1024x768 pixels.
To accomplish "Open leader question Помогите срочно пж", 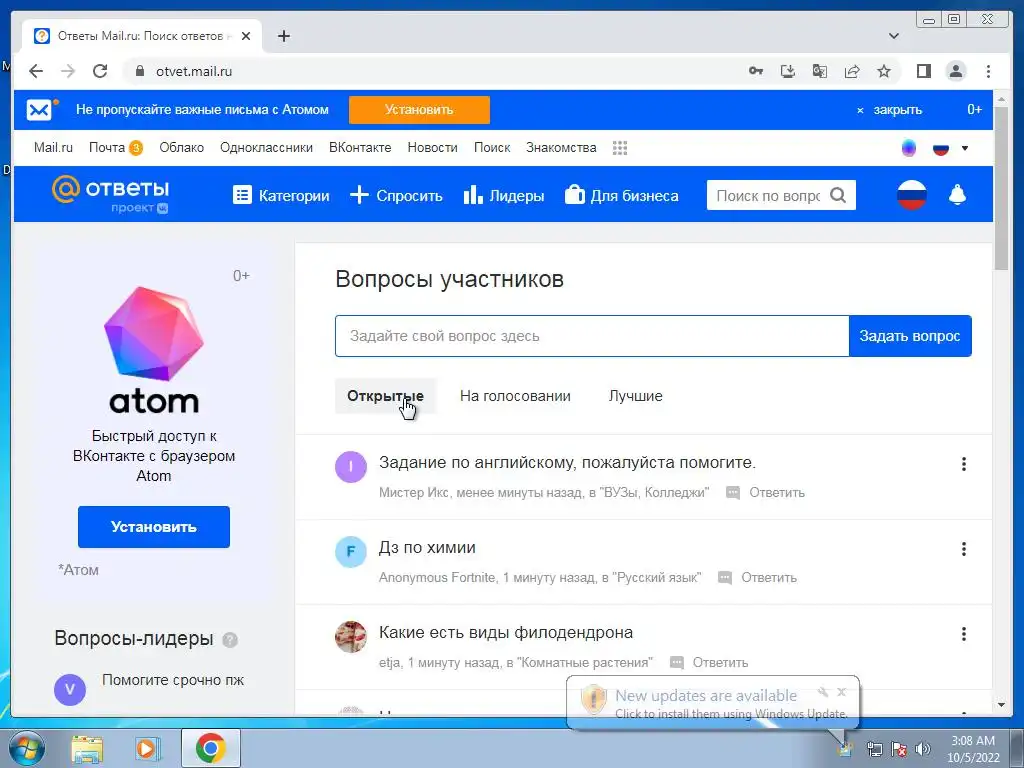I will tap(173, 680).
